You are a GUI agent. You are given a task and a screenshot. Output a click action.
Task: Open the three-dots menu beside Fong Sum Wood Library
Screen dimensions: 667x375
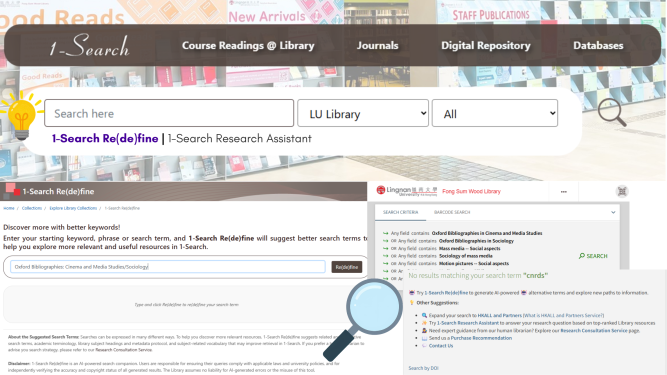[564, 192]
